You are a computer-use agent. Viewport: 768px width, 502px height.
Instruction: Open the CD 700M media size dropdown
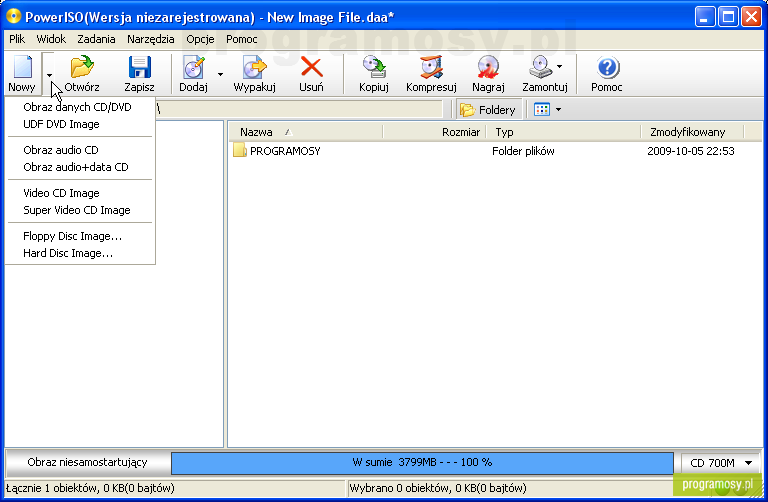click(720, 463)
